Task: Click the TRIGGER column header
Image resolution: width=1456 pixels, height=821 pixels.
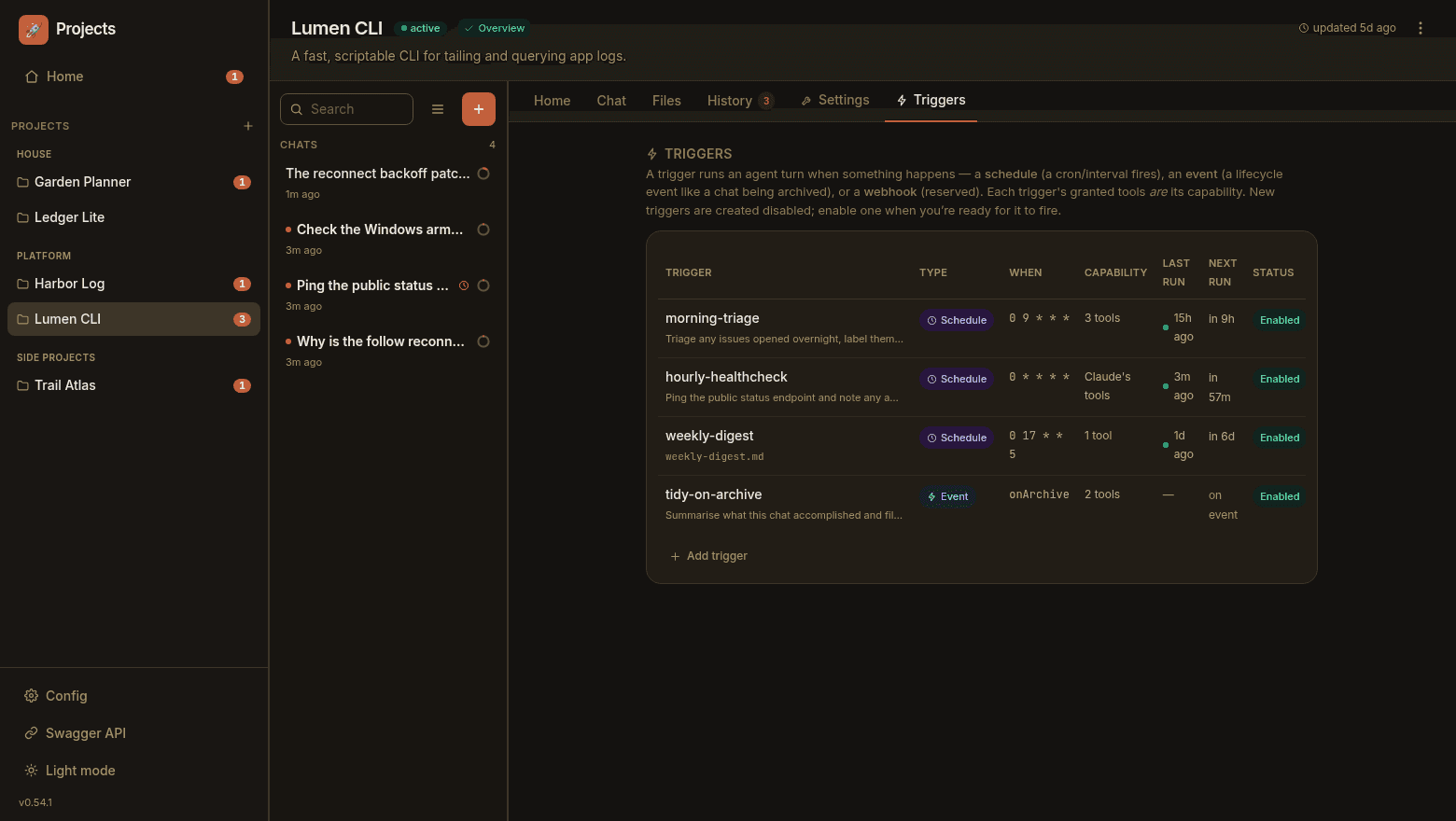Action: click(689, 272)
